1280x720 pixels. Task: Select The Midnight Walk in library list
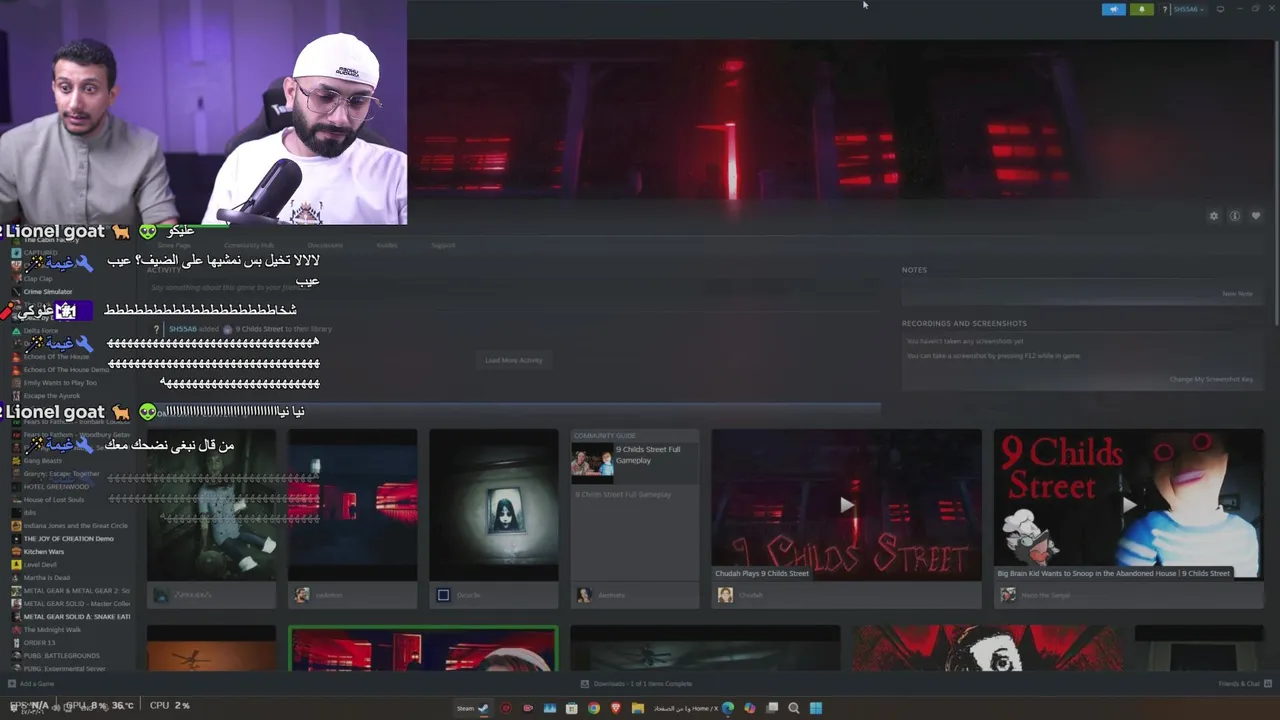pos(51,630)
